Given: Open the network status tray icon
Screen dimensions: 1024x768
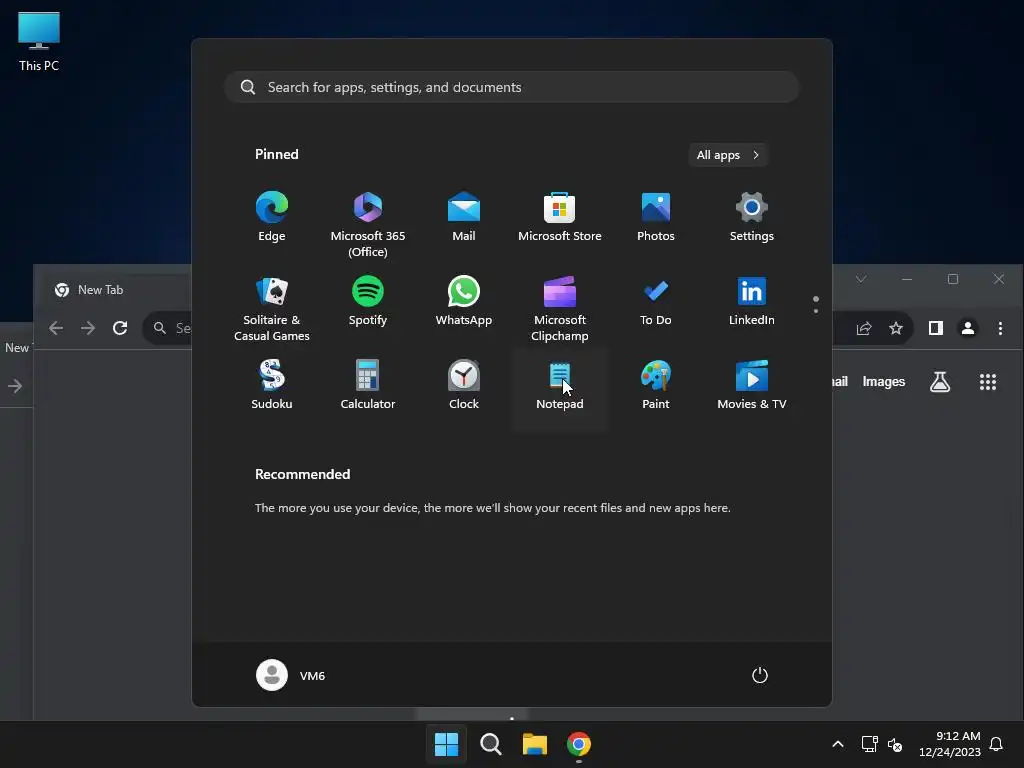Looking at the screenshot, I should coord(869,744).
